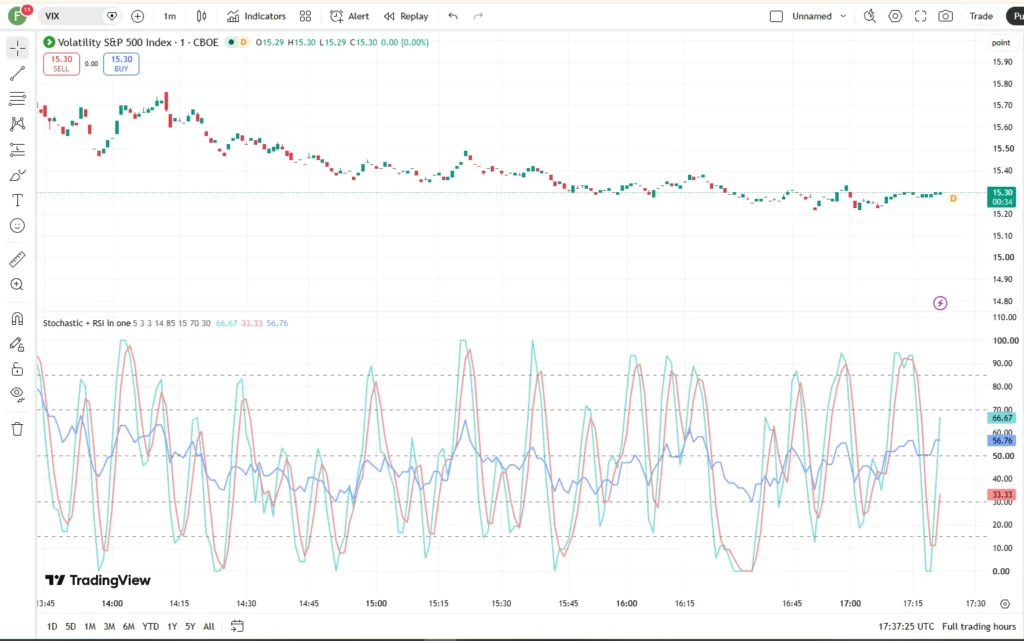The width and height of the screenshot is (1024, 641).
Task: Click the Stochastic + RSI in one legend
Action: point(87,323)
